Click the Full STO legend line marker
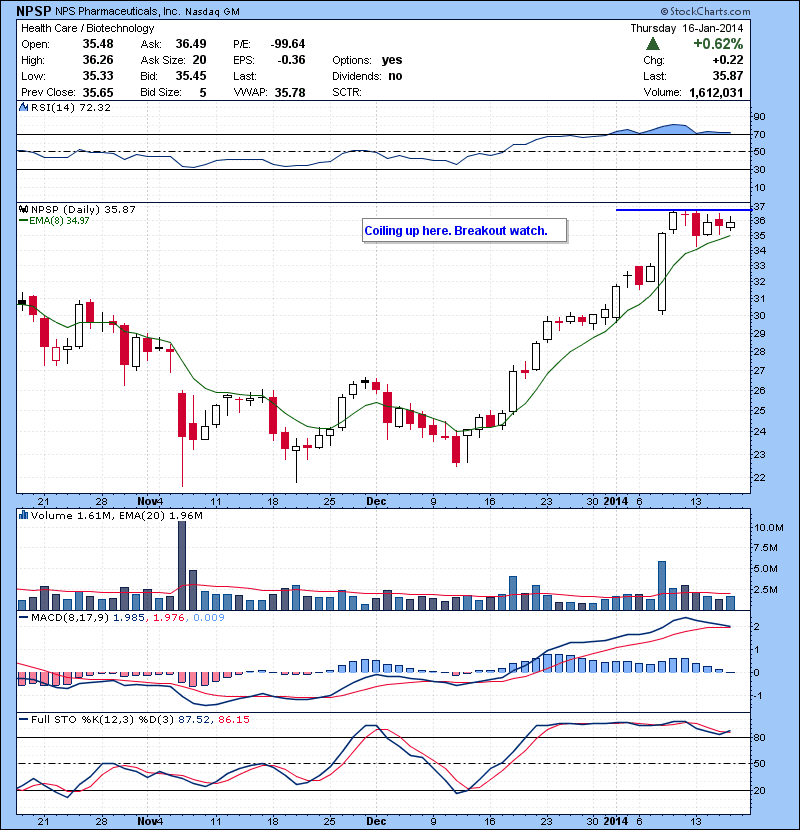 click(x=23, y=719)
